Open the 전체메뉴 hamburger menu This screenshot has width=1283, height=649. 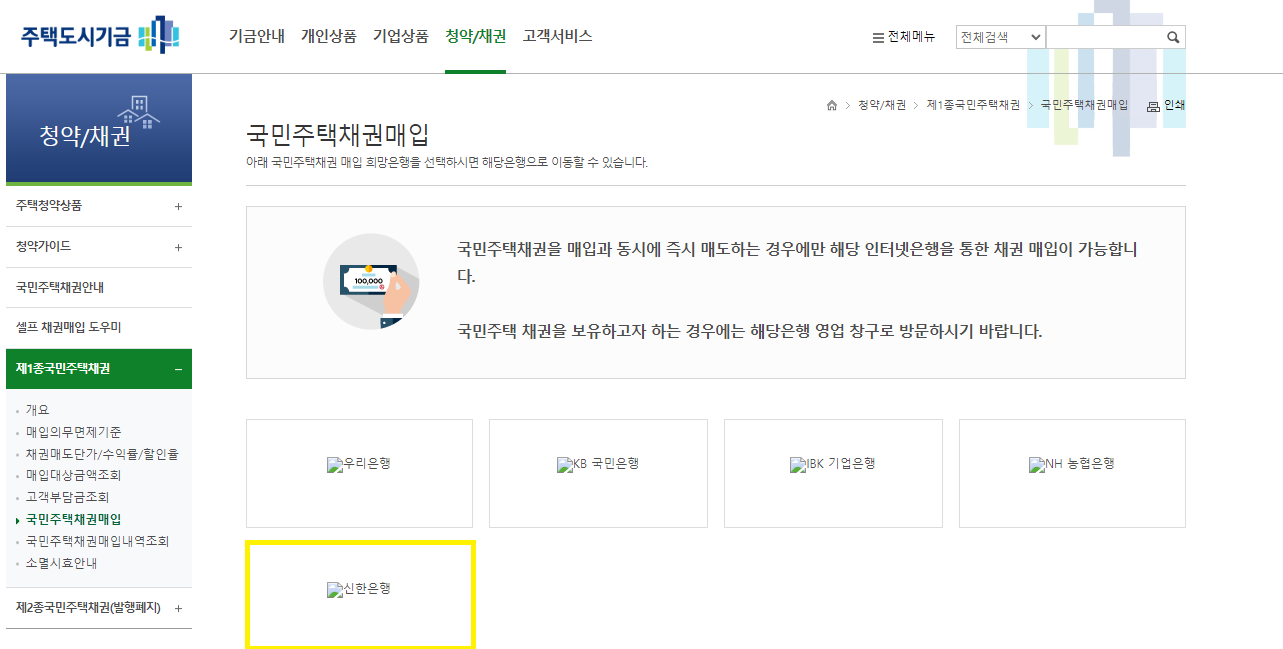click(904, 37)
